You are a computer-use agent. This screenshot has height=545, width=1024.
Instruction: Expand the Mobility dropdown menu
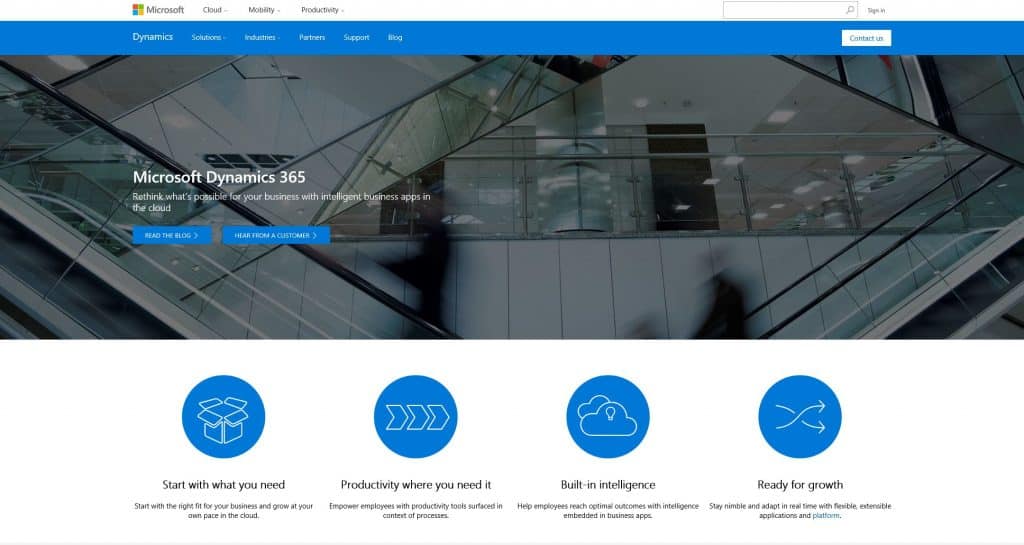pos(264,10)
